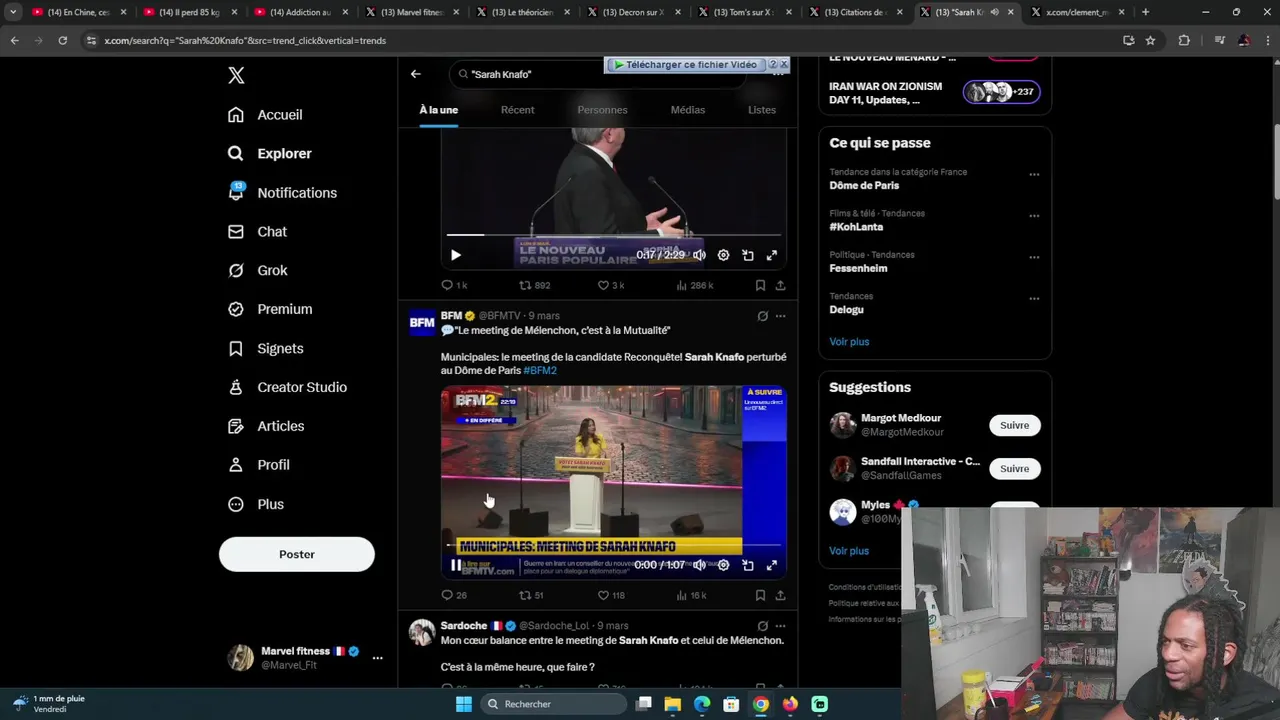Open Profil in the sidebar
The height and width of the screenshot is (720, 1280).
[x=258, y=465]
